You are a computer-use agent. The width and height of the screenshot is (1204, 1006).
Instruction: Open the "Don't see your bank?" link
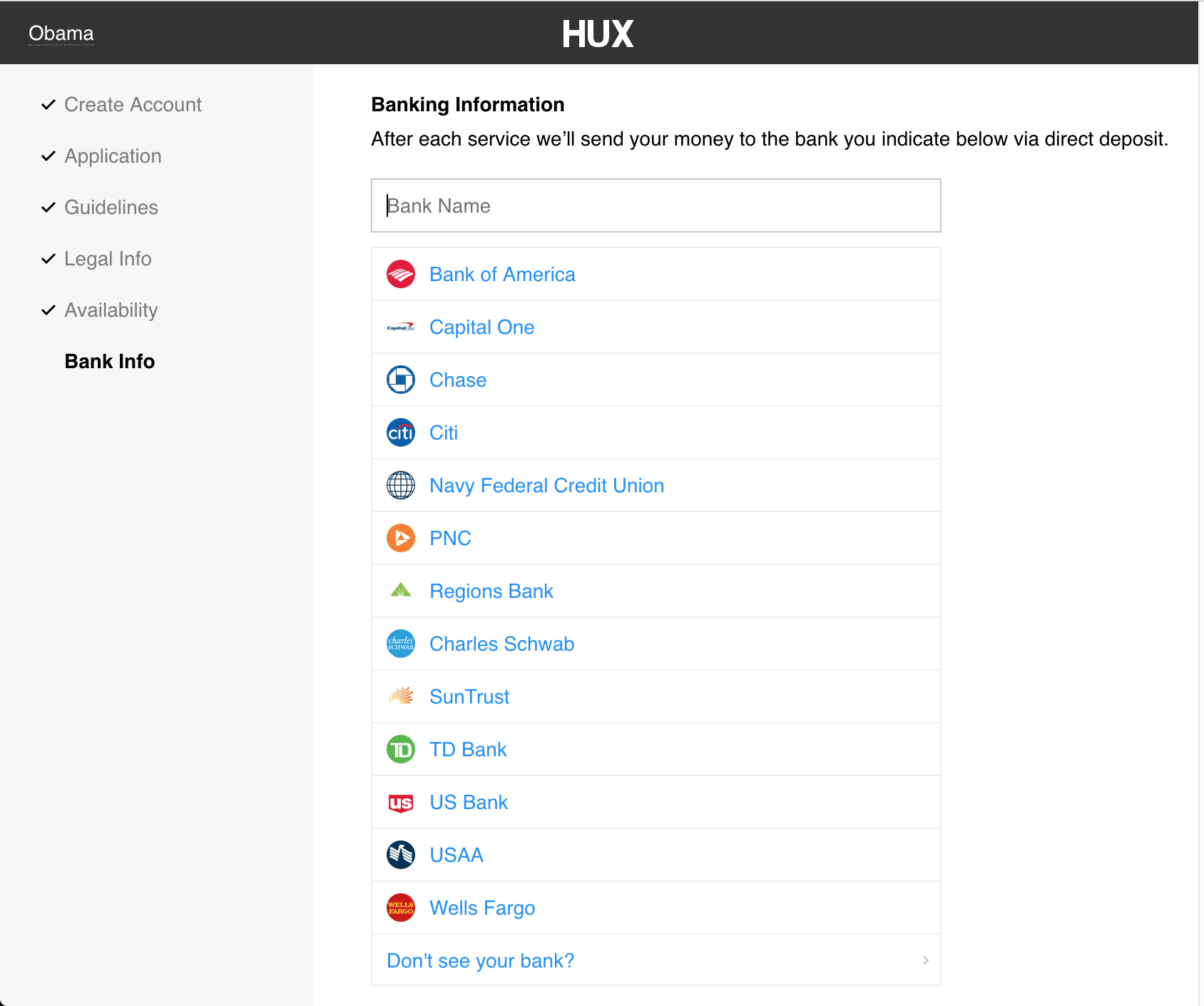pyautogui.click(x=480, y=961)
